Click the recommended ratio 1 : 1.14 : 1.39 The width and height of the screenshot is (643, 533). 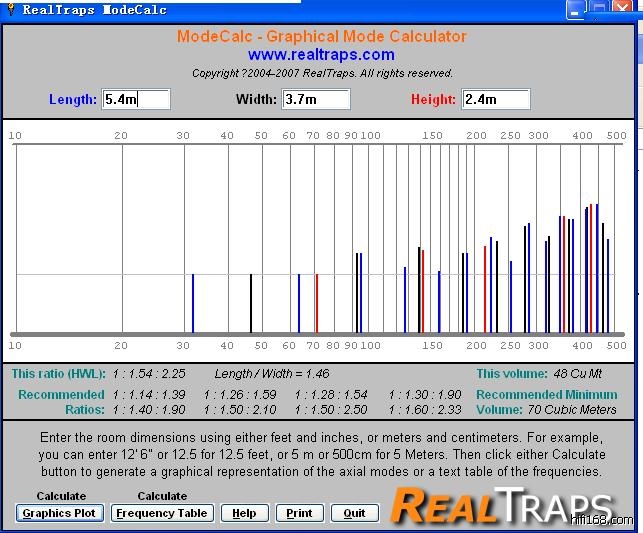coord(149,394)
